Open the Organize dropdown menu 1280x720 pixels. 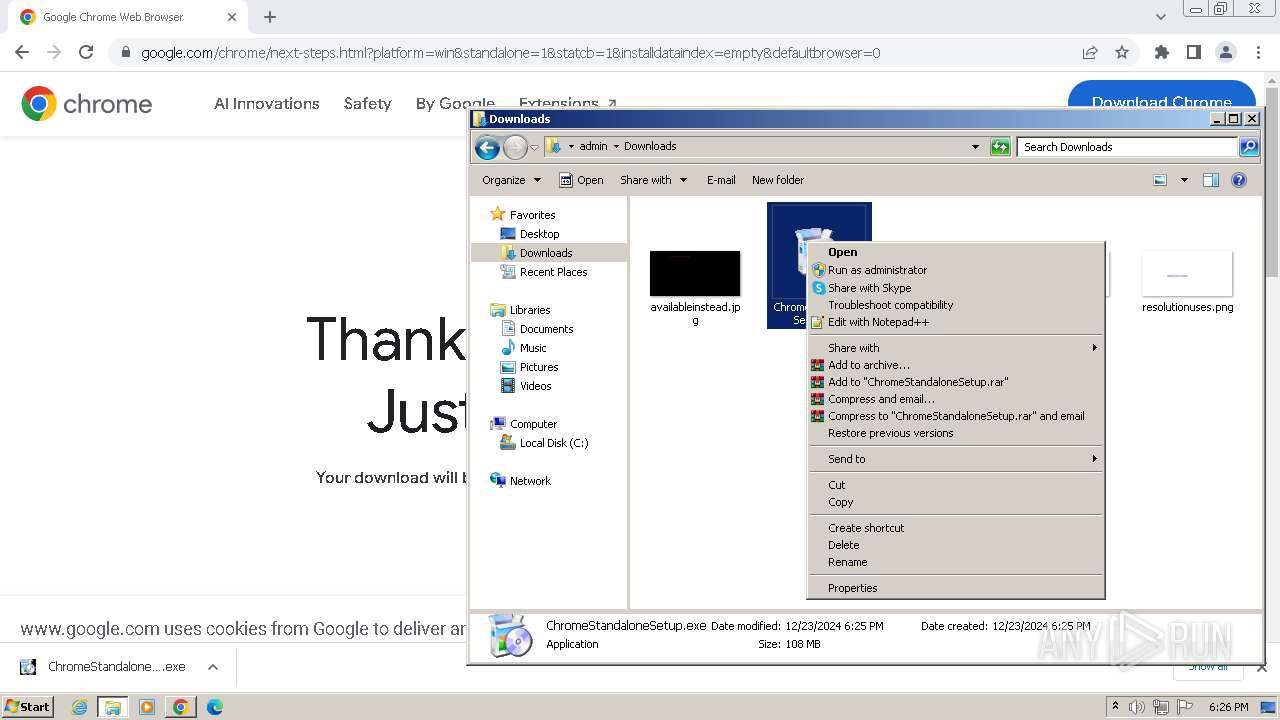tap(511, 180)
